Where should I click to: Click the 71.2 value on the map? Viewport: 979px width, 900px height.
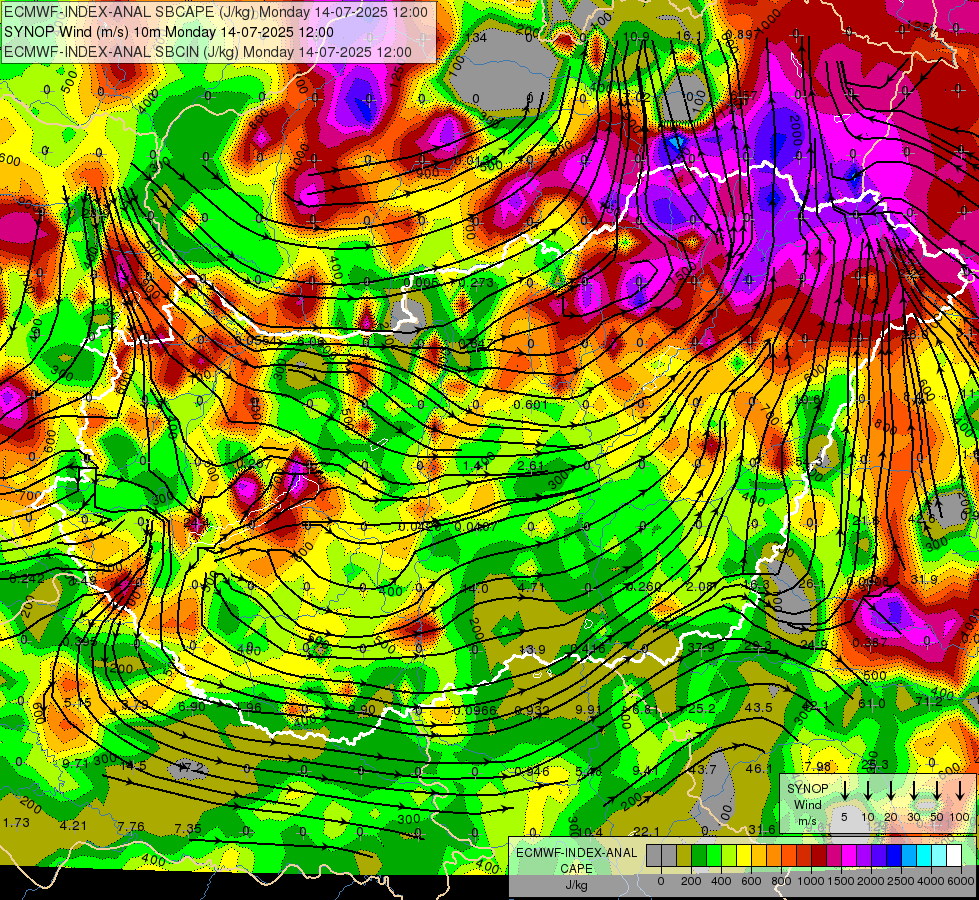click(928, 702)
